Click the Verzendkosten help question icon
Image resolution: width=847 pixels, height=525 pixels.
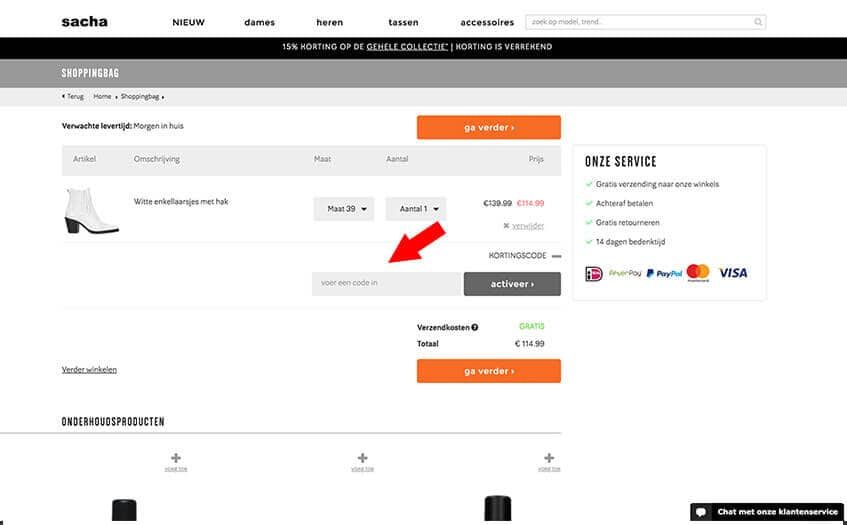coord(474,327)
